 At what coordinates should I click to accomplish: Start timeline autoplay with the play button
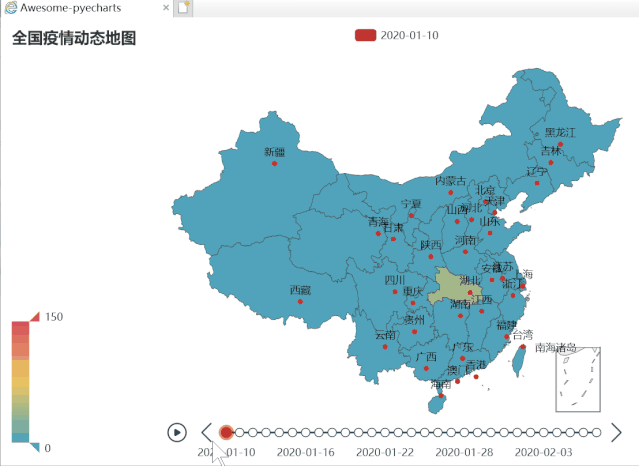click(x=177, y=432)
